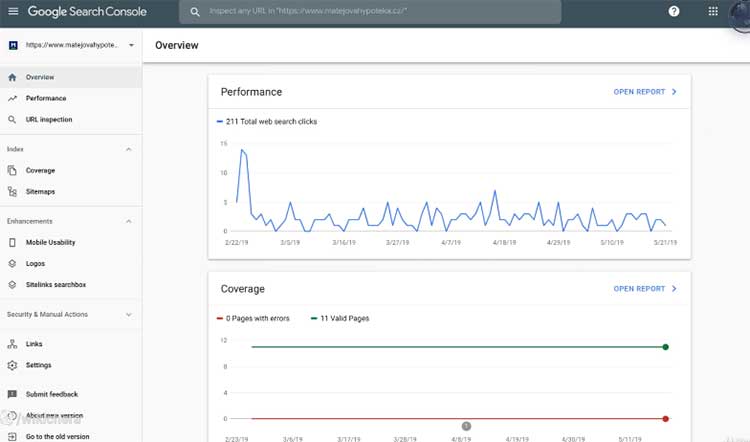Click the Coverage pages icon in sidebar
Screen dimensions: 750x442
[x=12, y=170]
